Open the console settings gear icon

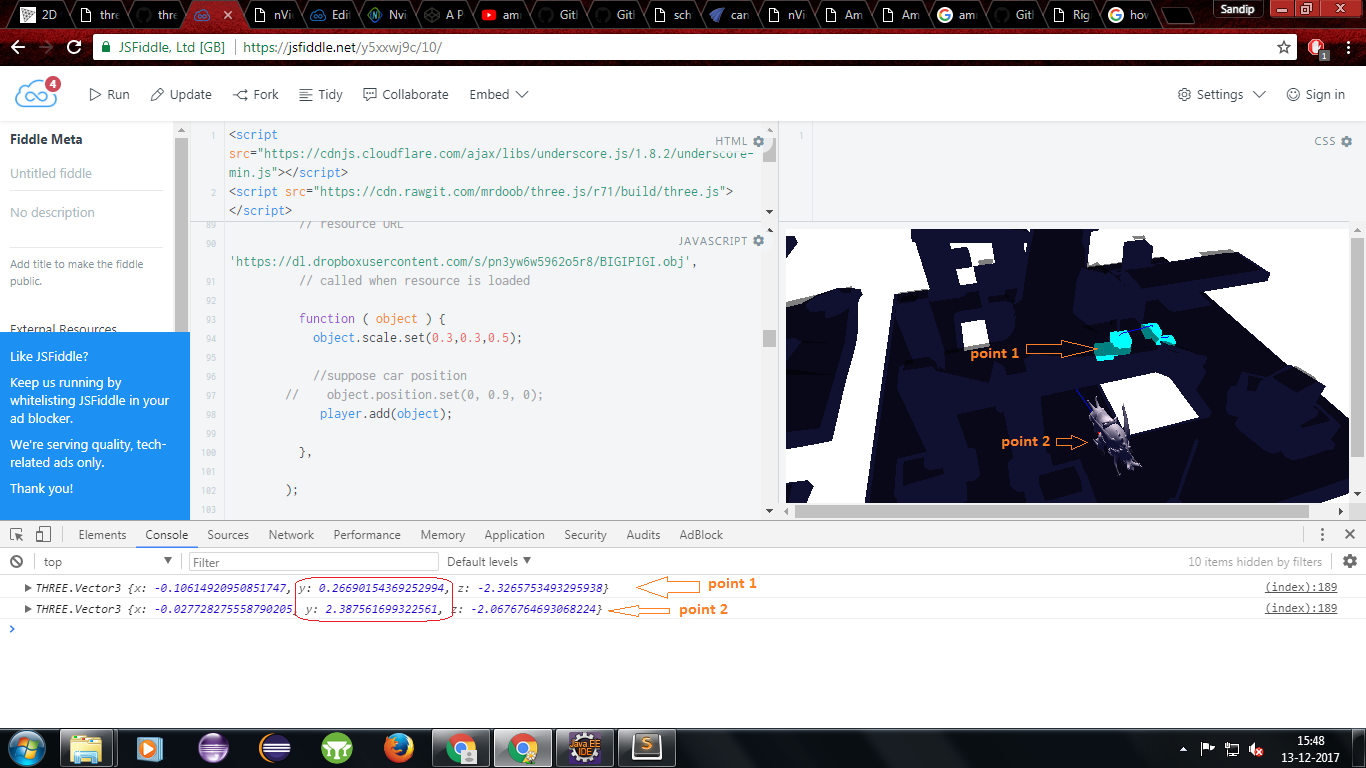(1349, 562)
